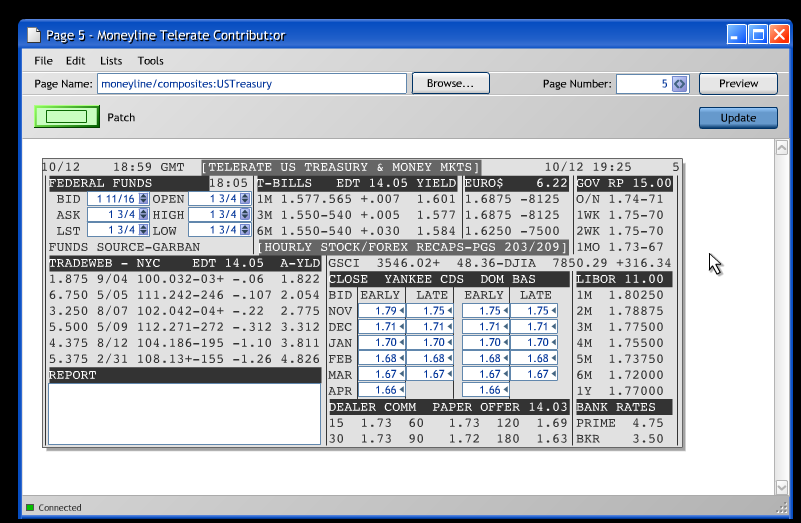Image resolution: width=801 pixels, height=523 pixels.
Task: Open FEB Yankee CDs LATE dropdown
Action: [450, 359]
